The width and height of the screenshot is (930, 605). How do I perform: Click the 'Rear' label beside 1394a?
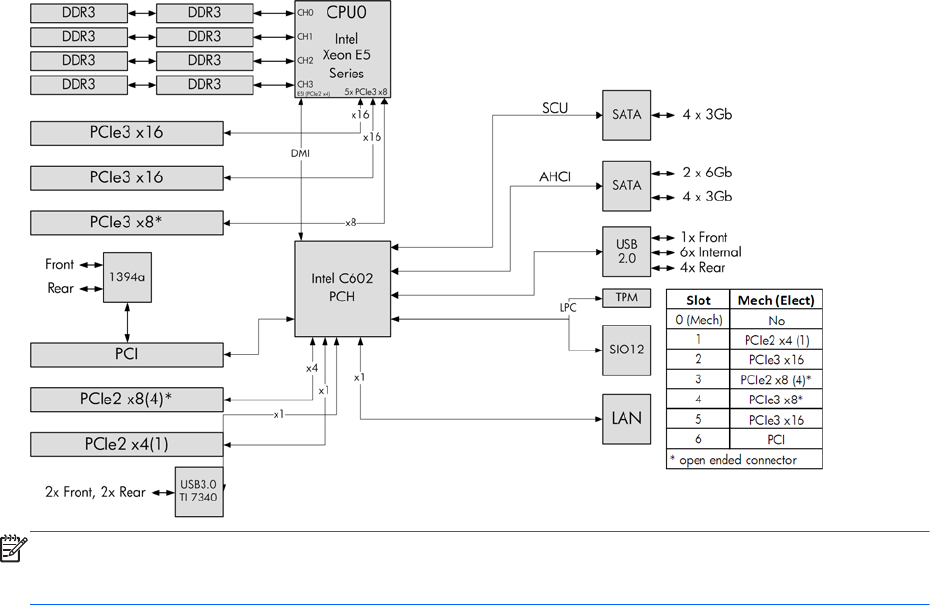[60, 288]
